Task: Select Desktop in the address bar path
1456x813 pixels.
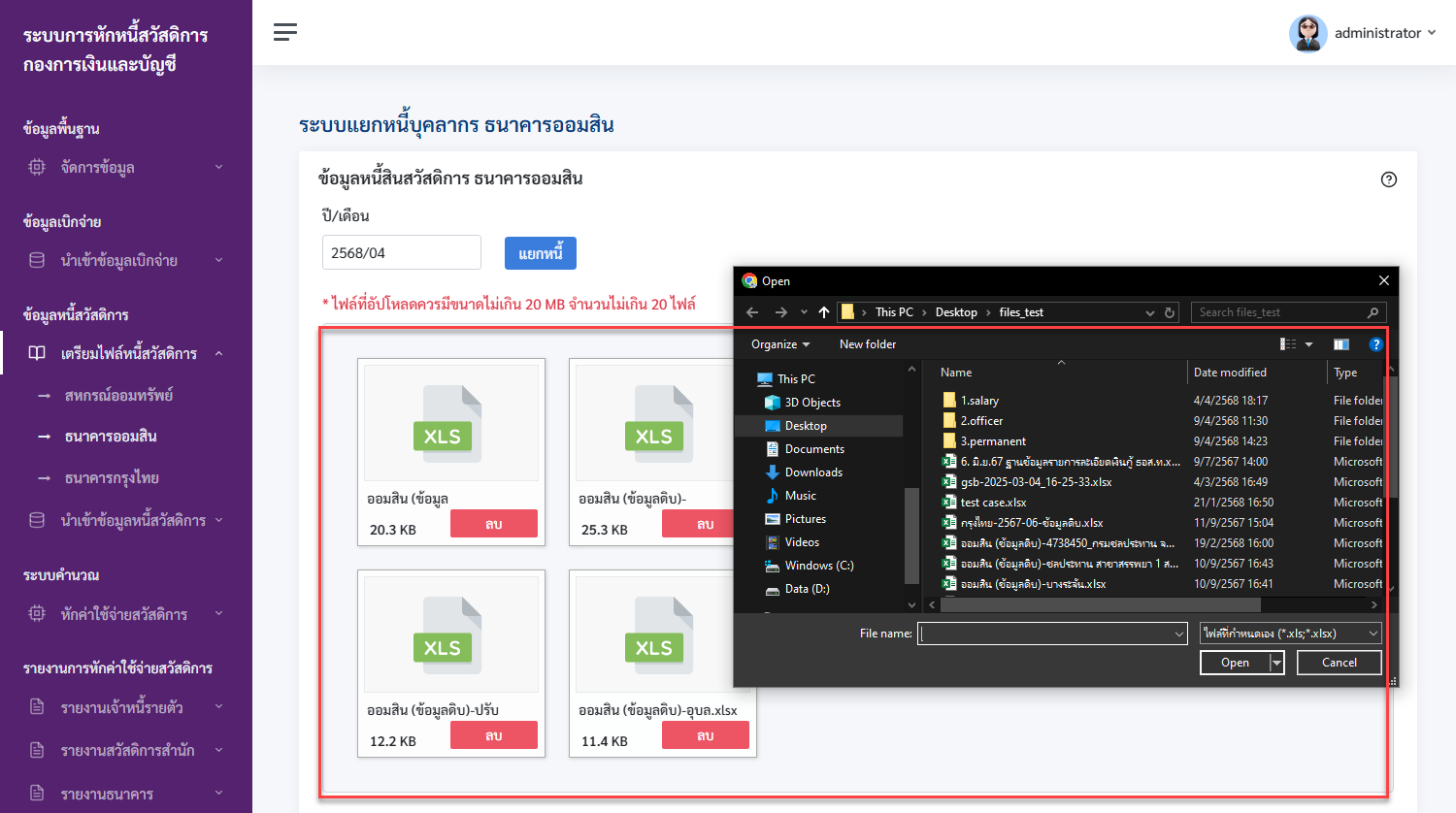Action: click(956, 312)
